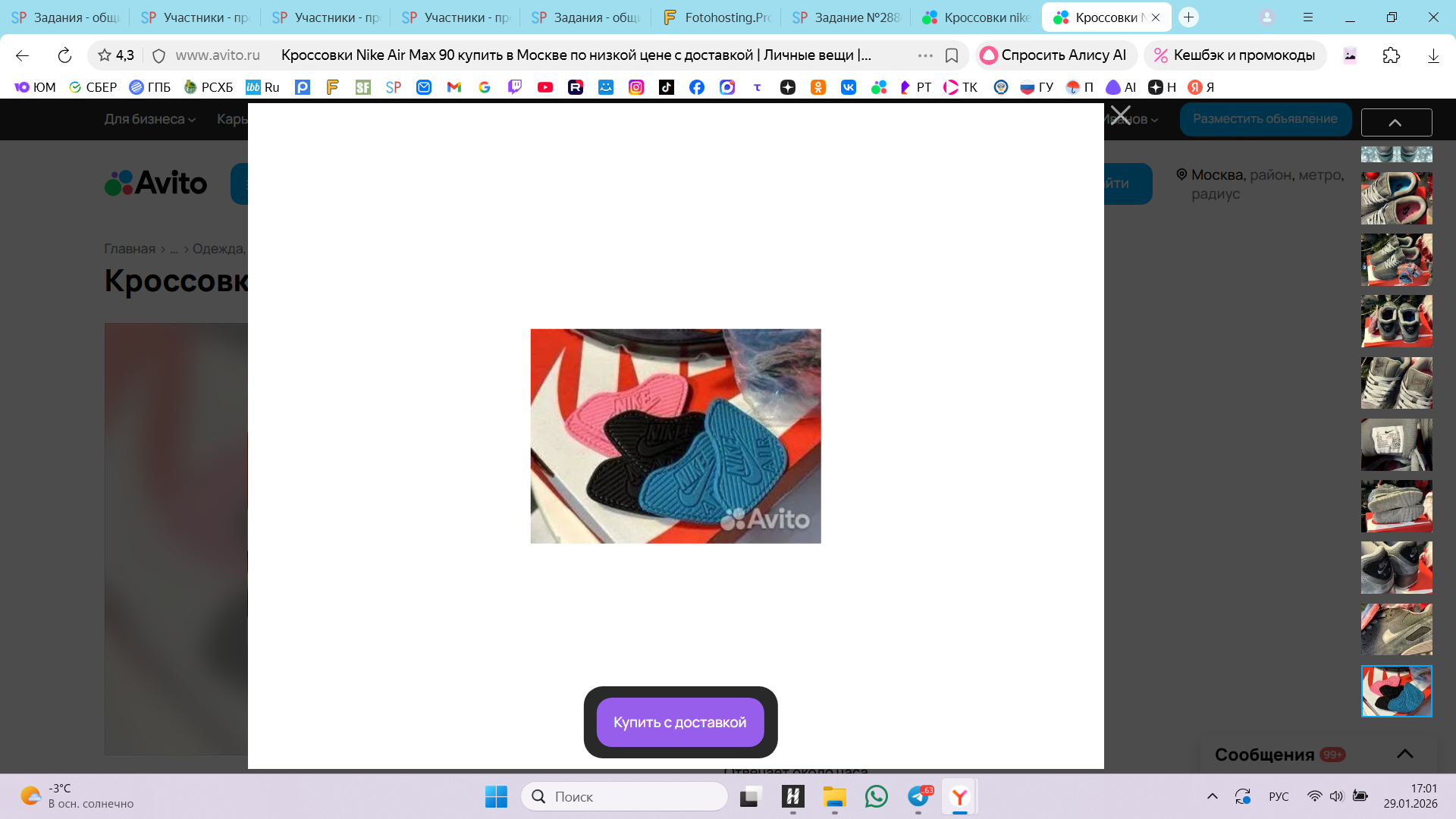Open Кешбэк и промокоды panel
This screenshot has height=819, width=1456.
1235,55
